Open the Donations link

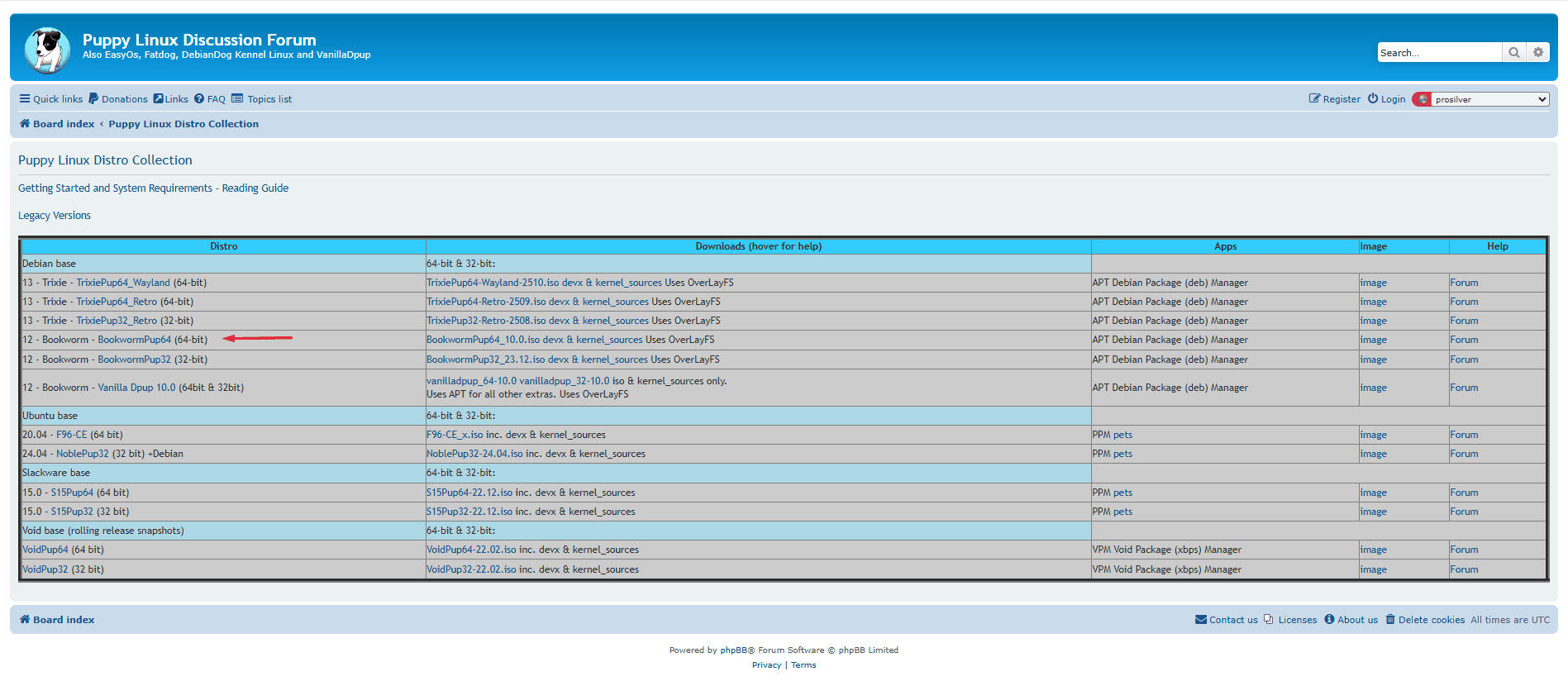(x=118, y=99)
